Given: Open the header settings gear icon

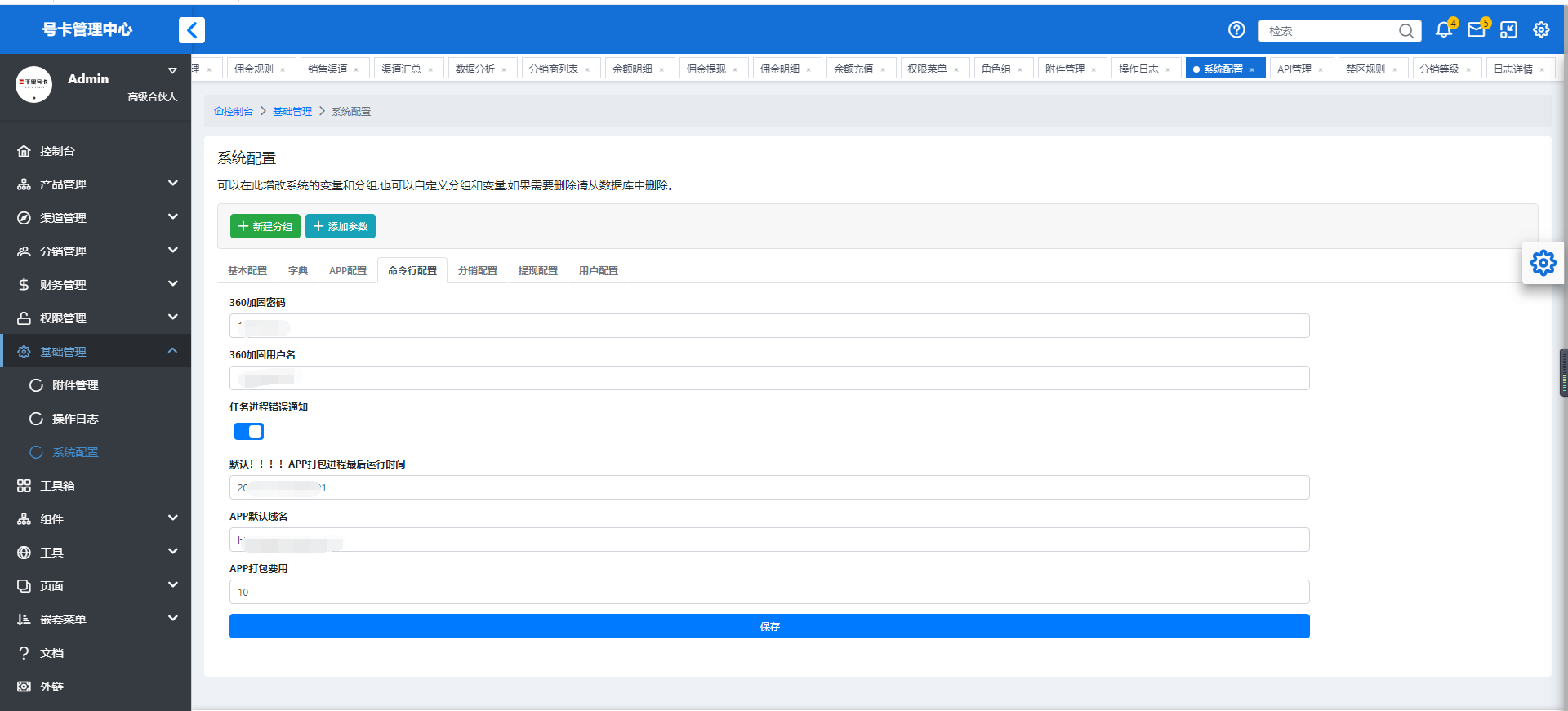Looking at the screenshot, I should 1541,30.
